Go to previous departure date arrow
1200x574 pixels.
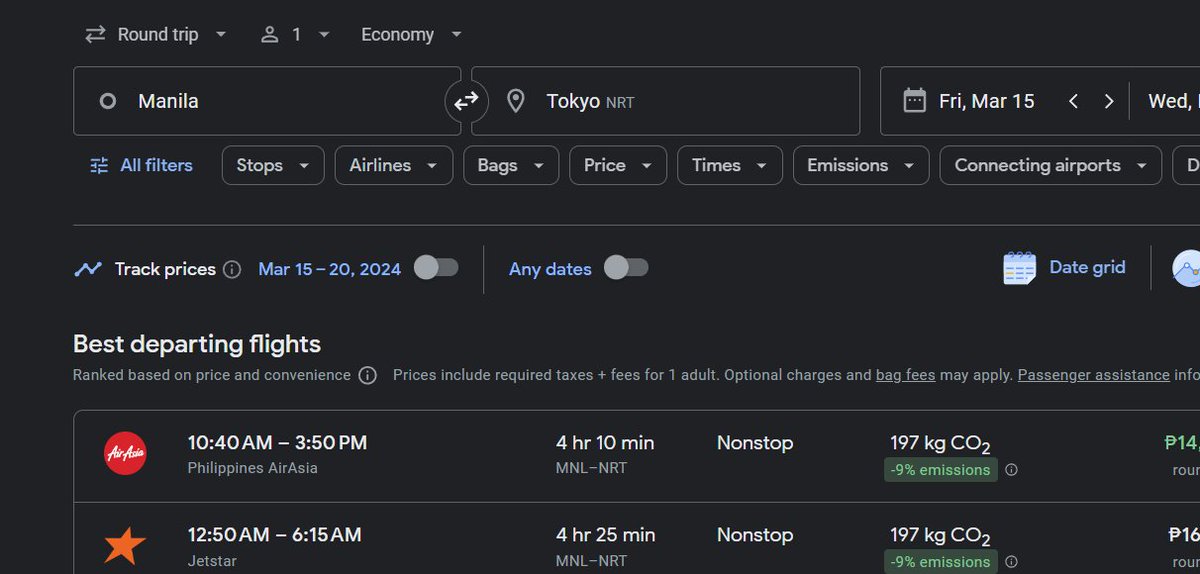click(1073, 101)
